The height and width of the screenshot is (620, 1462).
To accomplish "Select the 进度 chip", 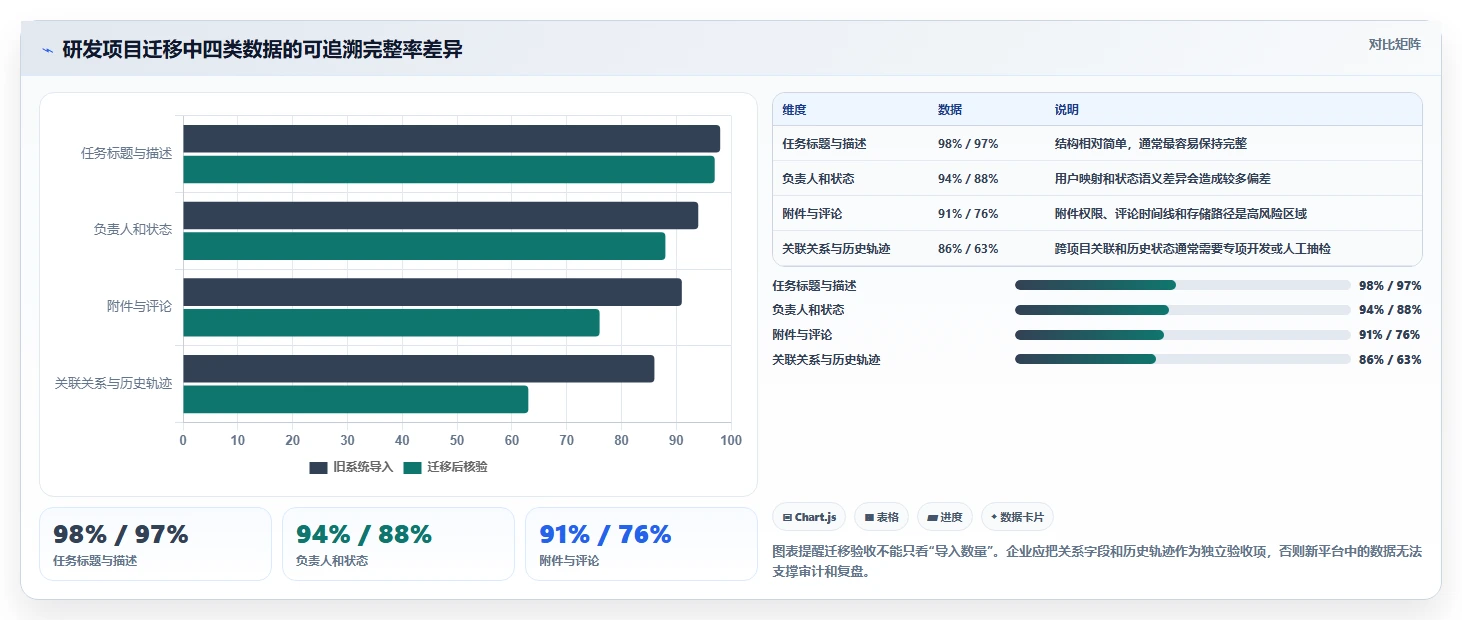I will click(x=945, y=517).
